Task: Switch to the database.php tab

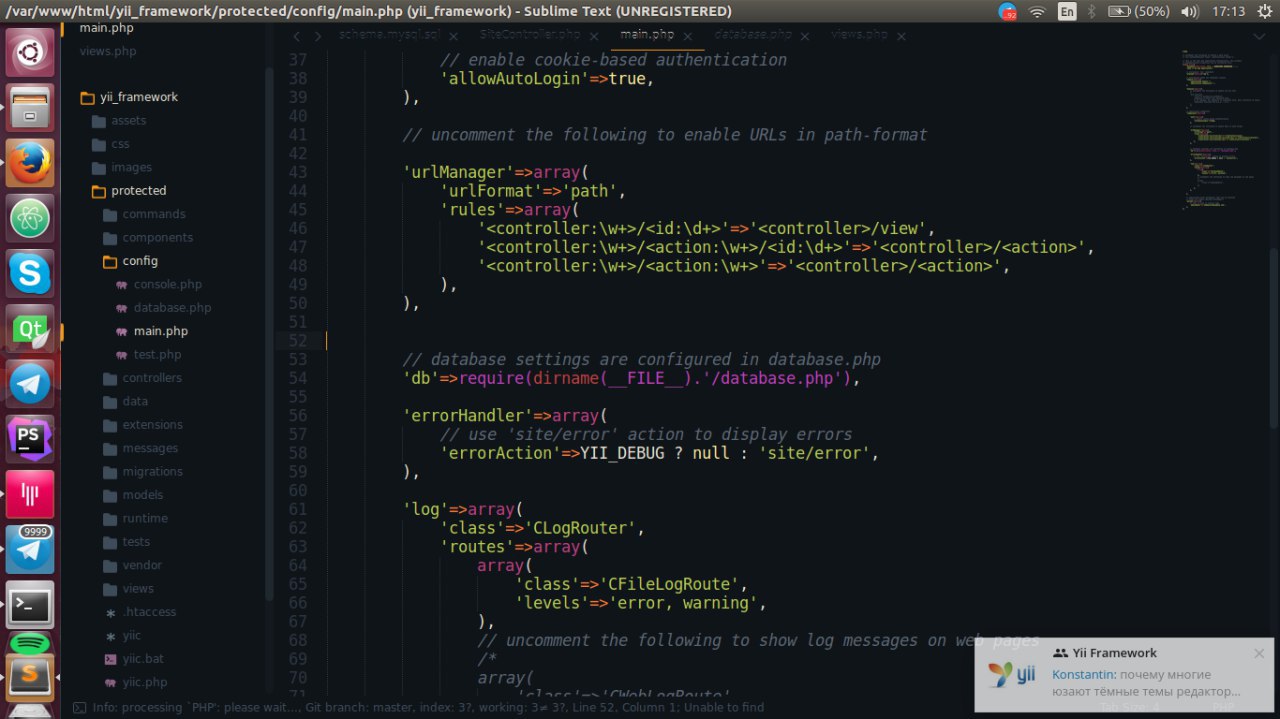Action: tap(752, 35)
